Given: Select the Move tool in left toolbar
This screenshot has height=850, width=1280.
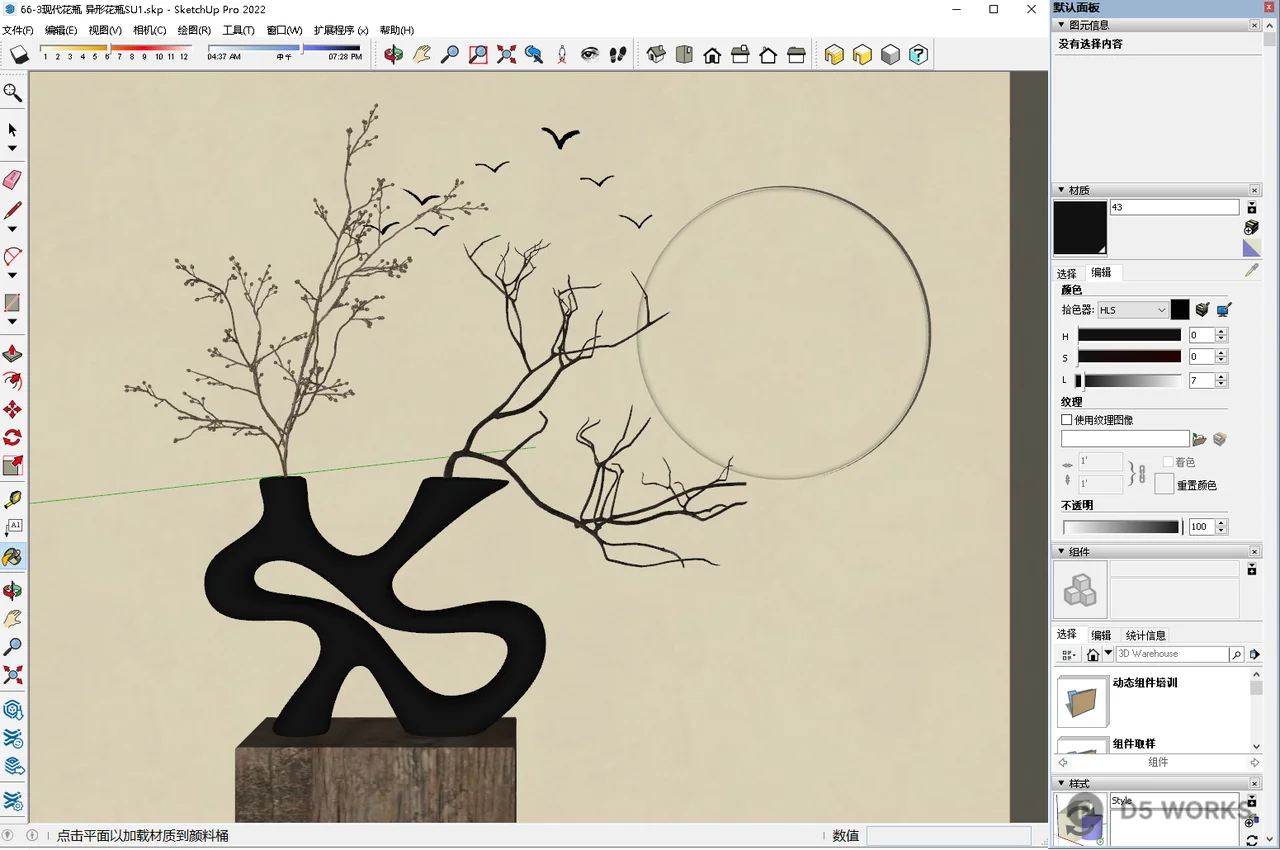Looking at the screenshot, I should tap(13, 409).
